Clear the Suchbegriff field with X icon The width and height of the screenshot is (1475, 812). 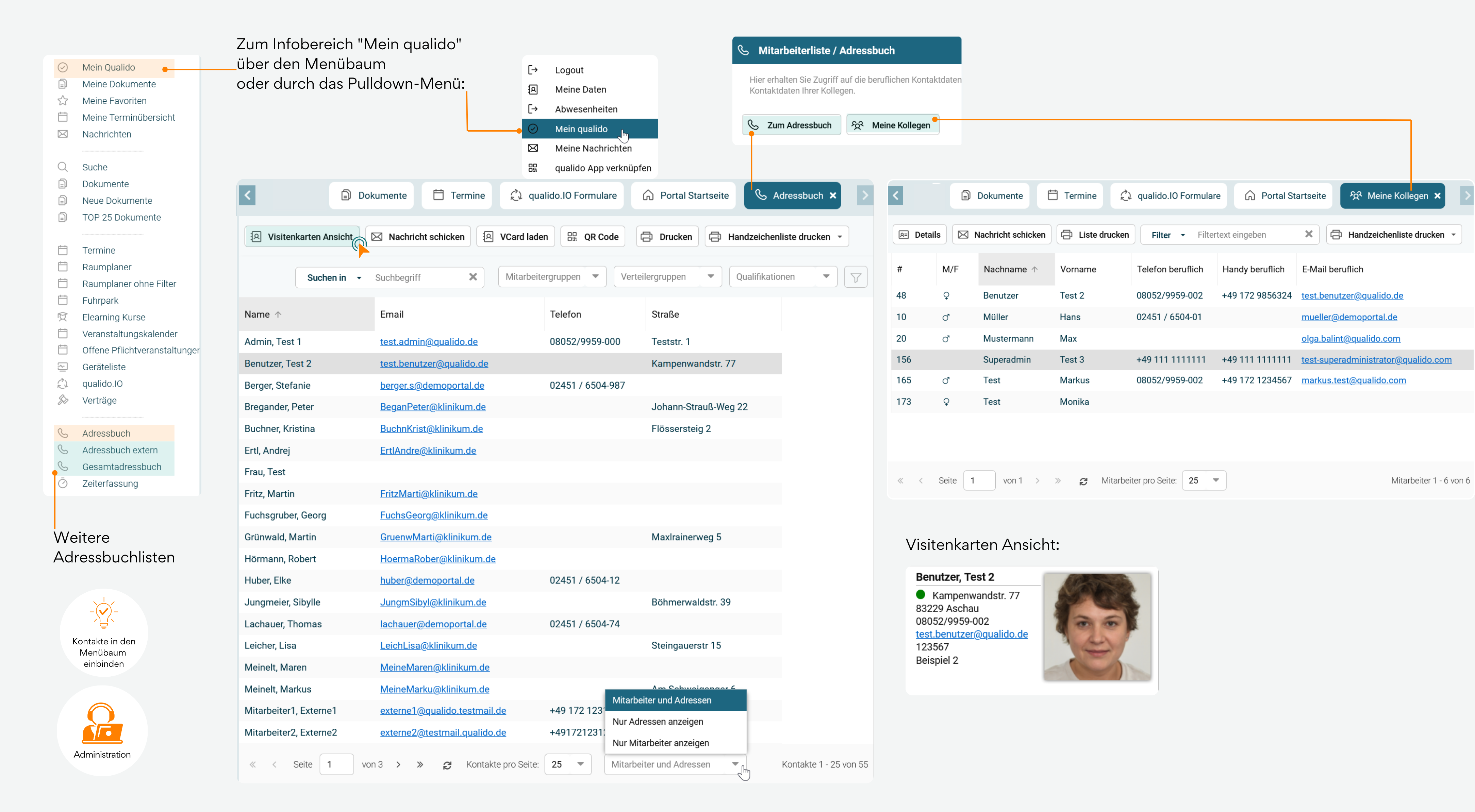click(473, 277)
